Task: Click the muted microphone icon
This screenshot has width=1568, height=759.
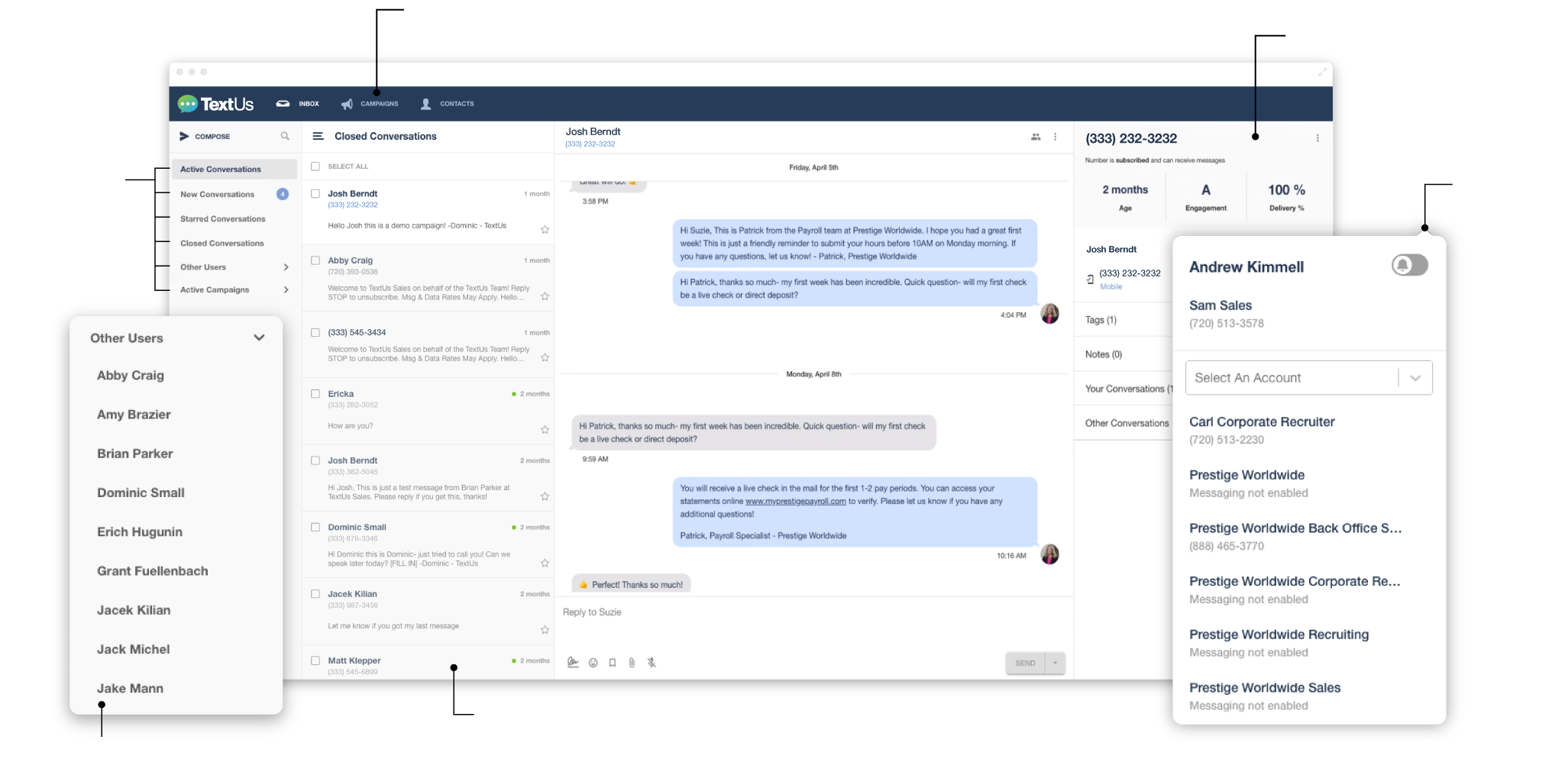Action: tap(651, 663)
